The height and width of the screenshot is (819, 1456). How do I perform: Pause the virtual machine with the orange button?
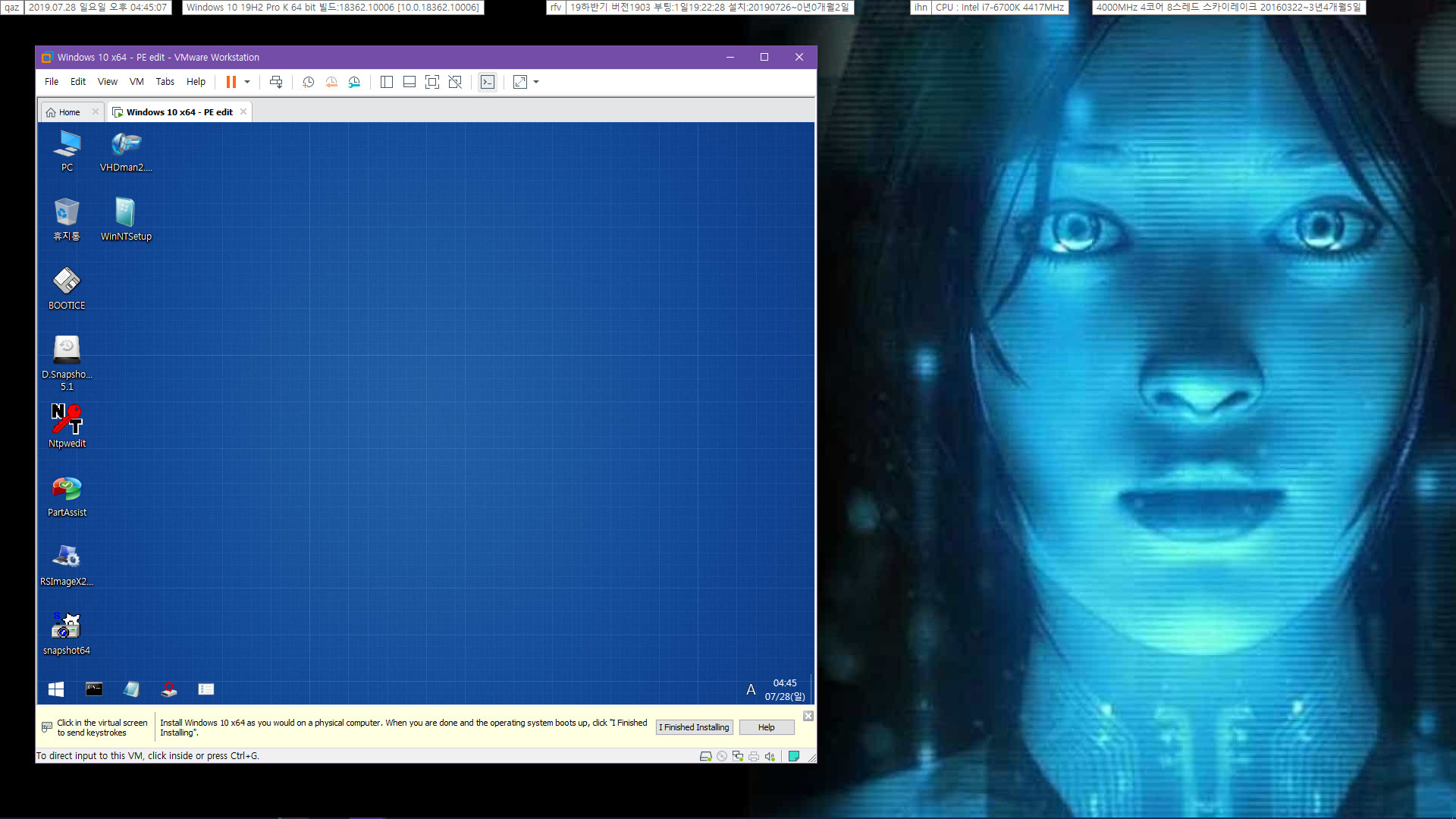pyautogui.click(x=231, y=82)
